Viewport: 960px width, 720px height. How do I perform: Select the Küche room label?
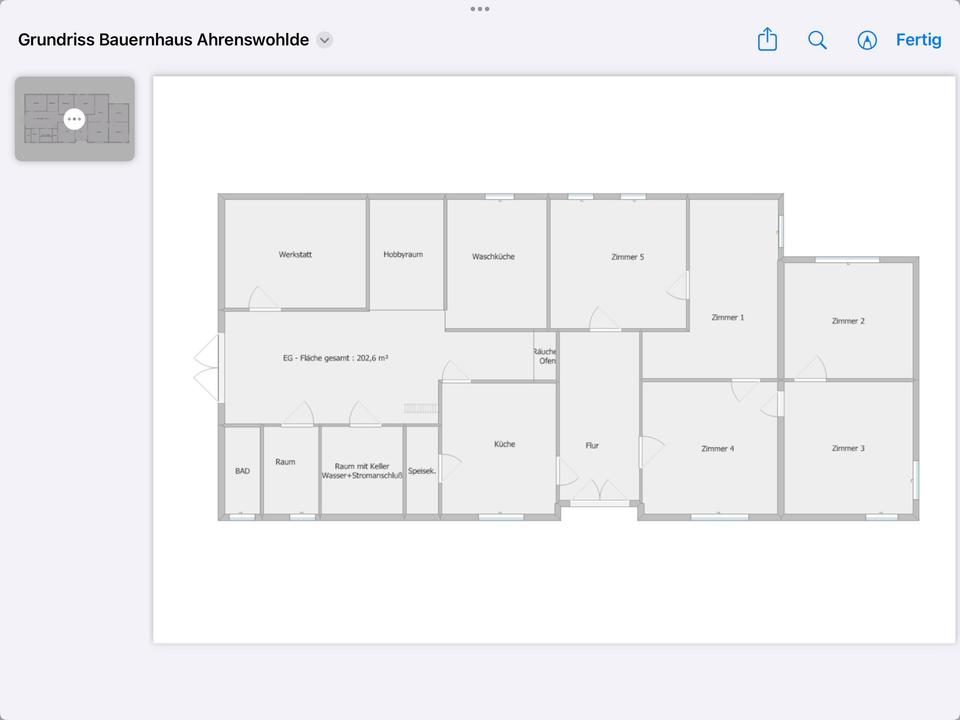pyautogui.click(x=504, y=444)
